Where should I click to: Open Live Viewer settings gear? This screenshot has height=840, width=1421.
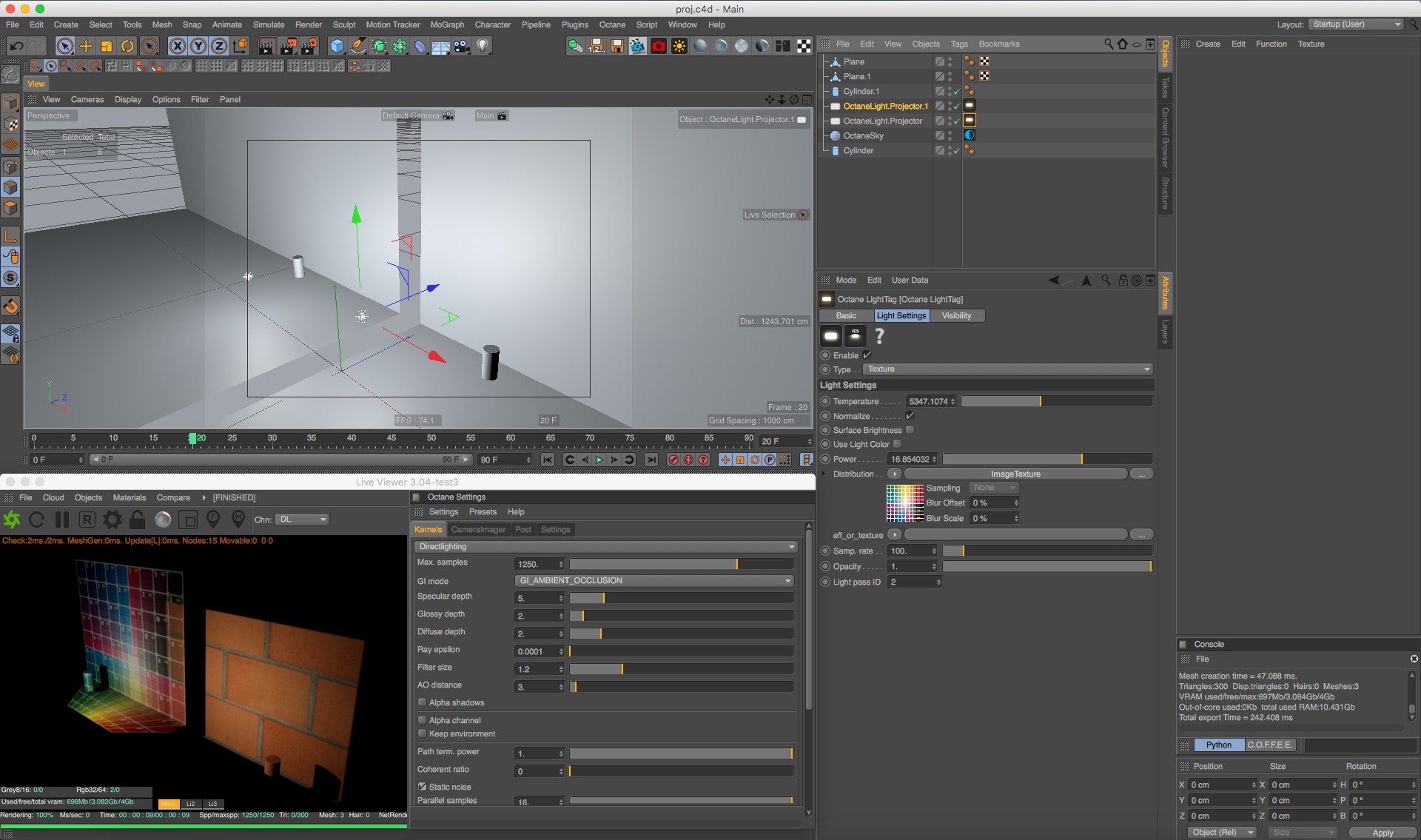click(x=112, y=520)
